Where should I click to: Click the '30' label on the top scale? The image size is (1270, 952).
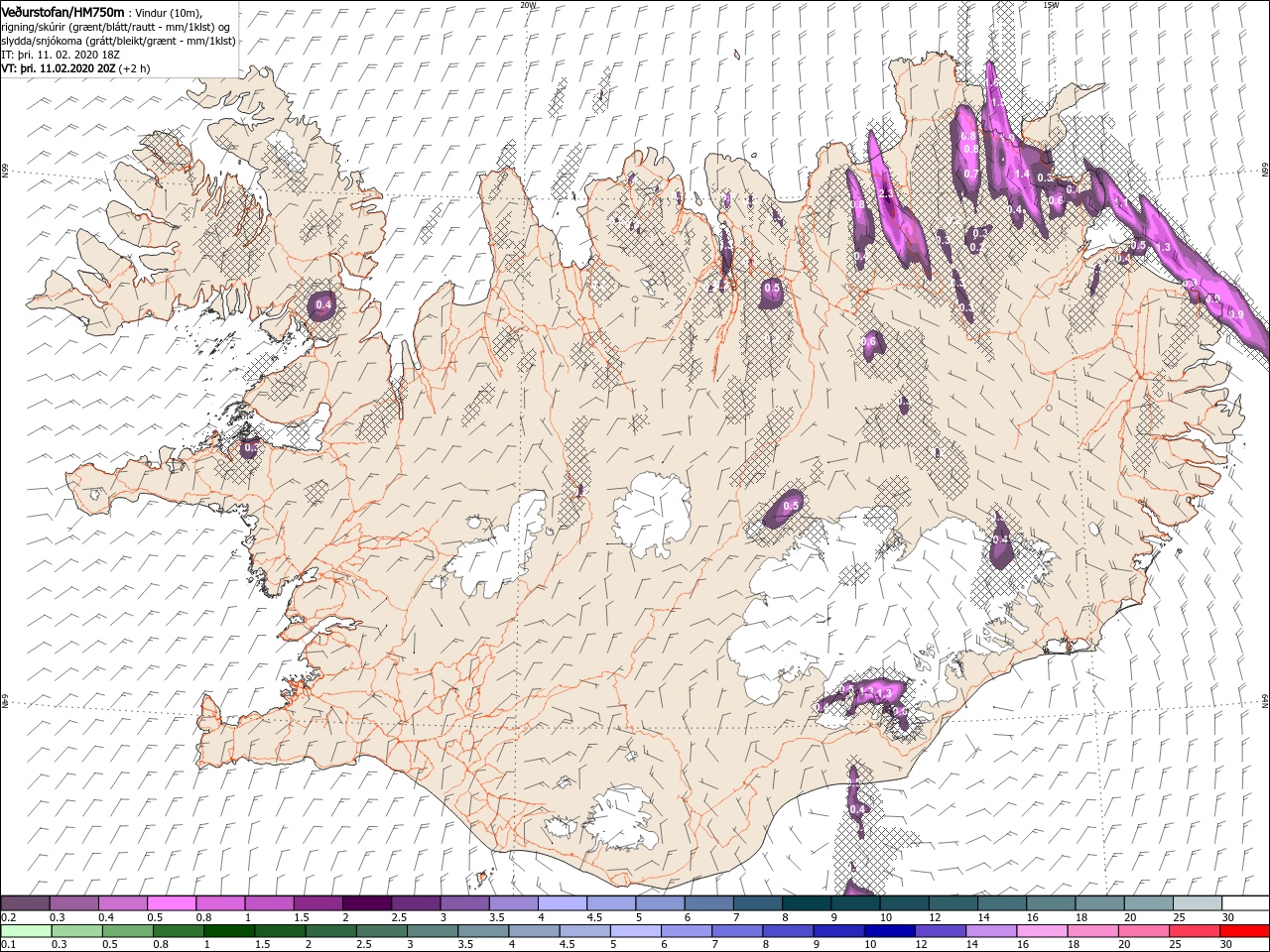(1227, 917)
